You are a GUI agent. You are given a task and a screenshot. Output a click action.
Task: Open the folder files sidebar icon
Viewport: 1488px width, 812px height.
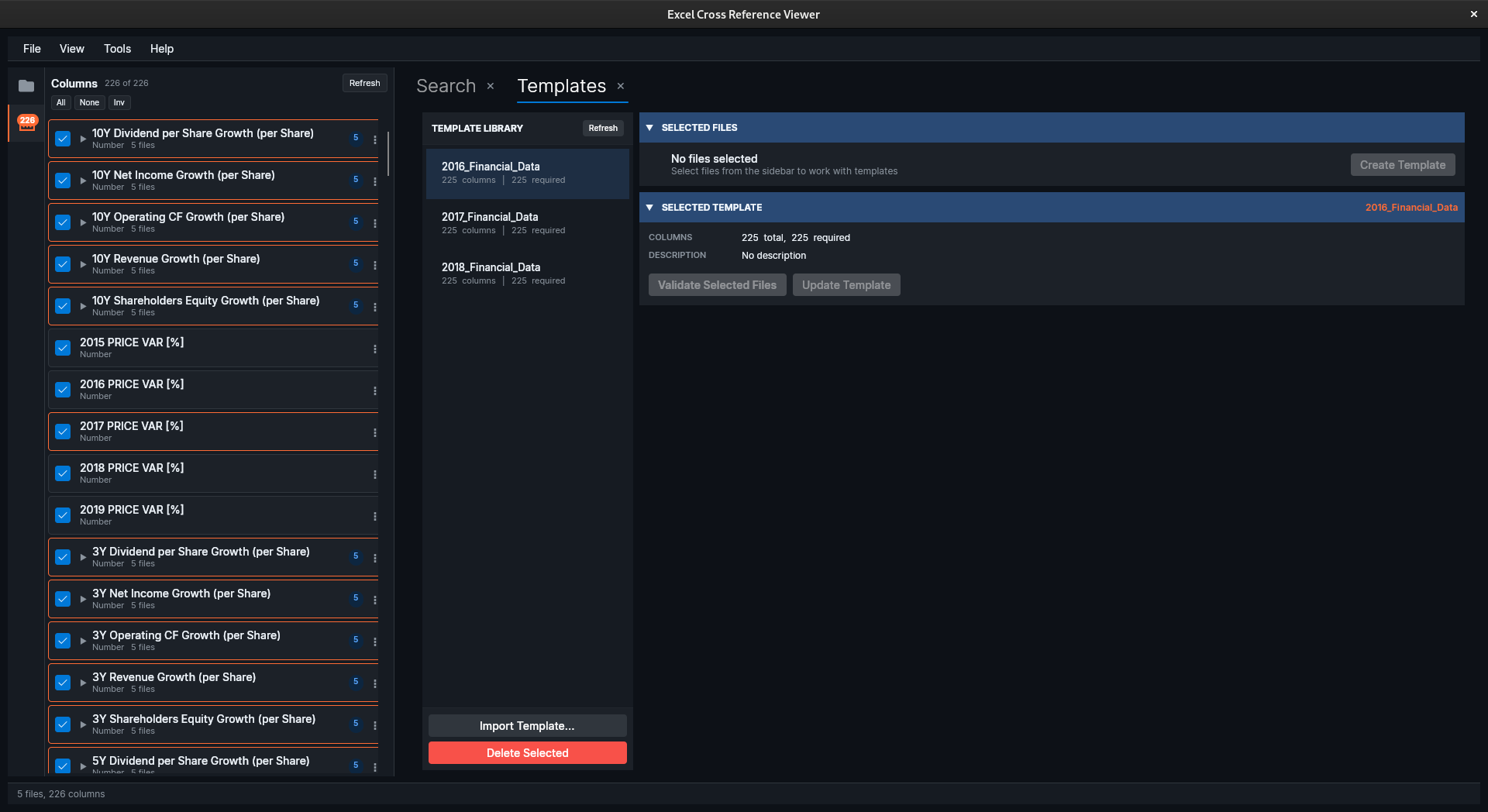(26, 86)
